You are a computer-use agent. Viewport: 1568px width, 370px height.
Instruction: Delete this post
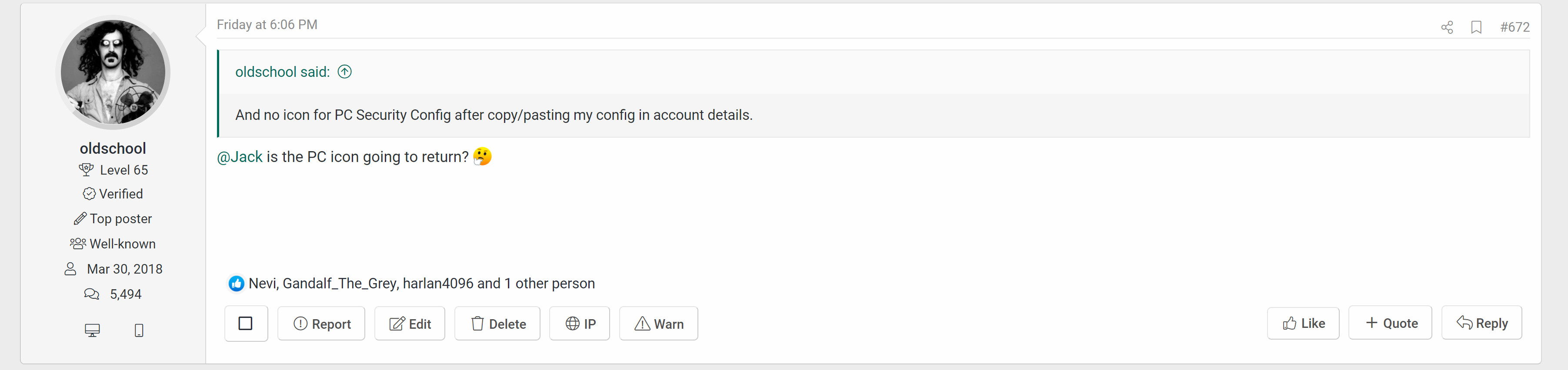click(x=497, y=323)
